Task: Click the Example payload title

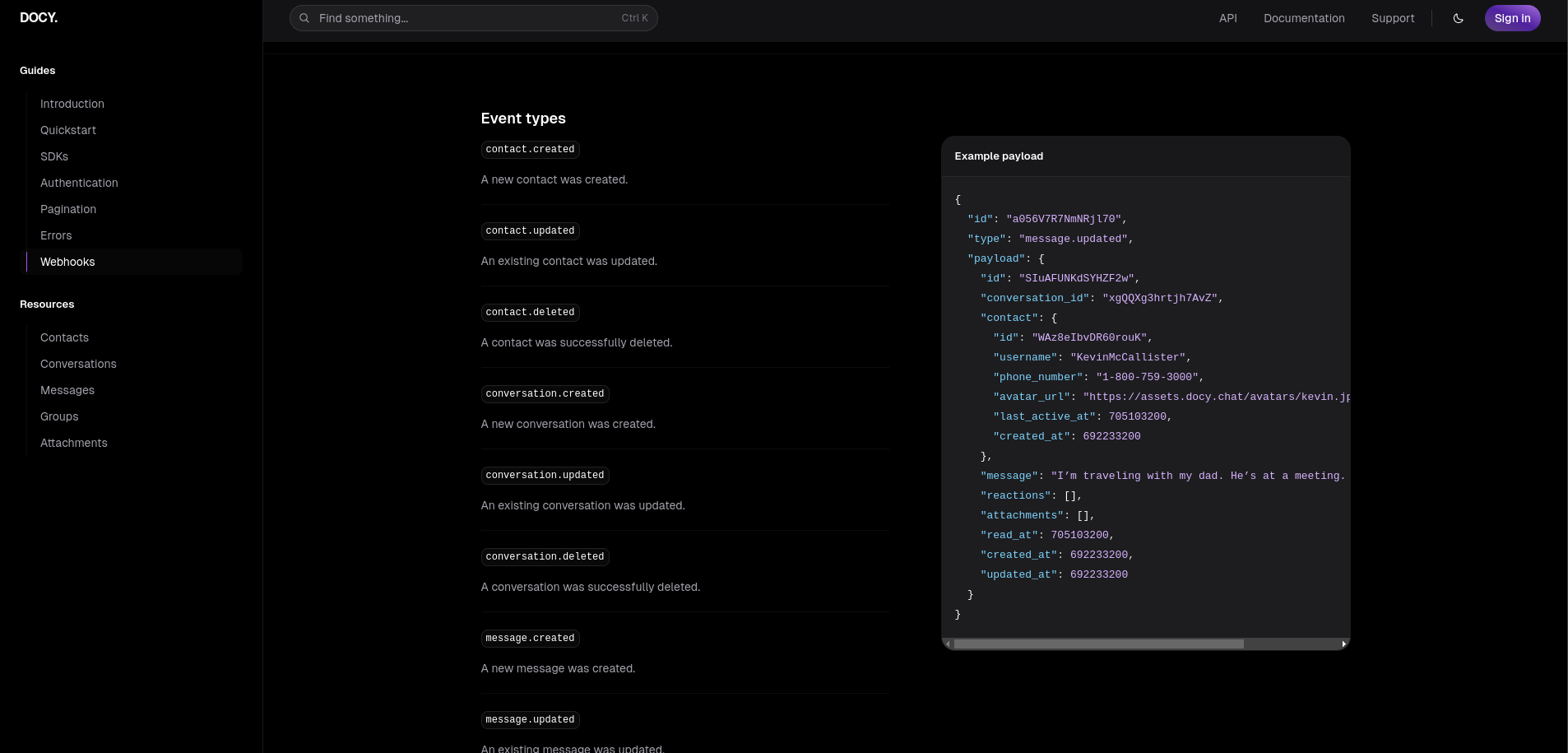Action: click(x=999, y=156)
